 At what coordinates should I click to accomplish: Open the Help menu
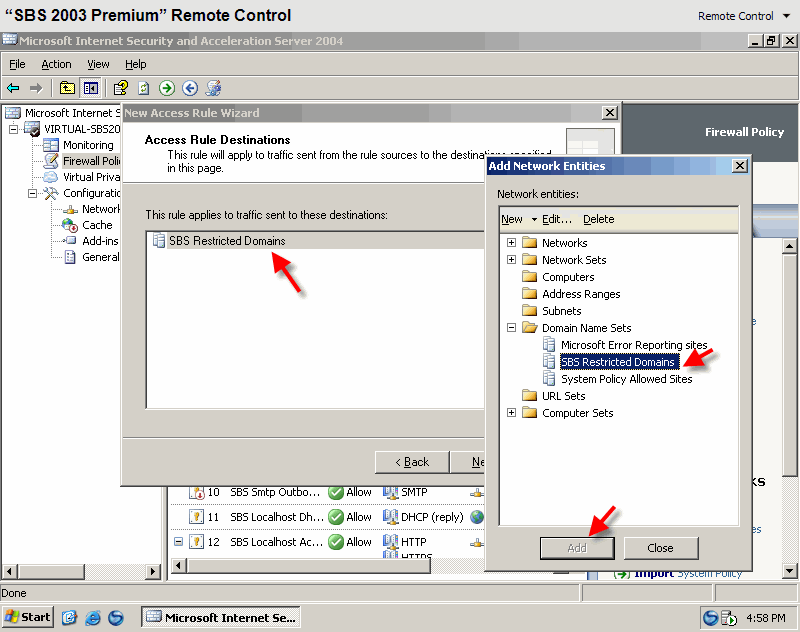coord(136,64)
